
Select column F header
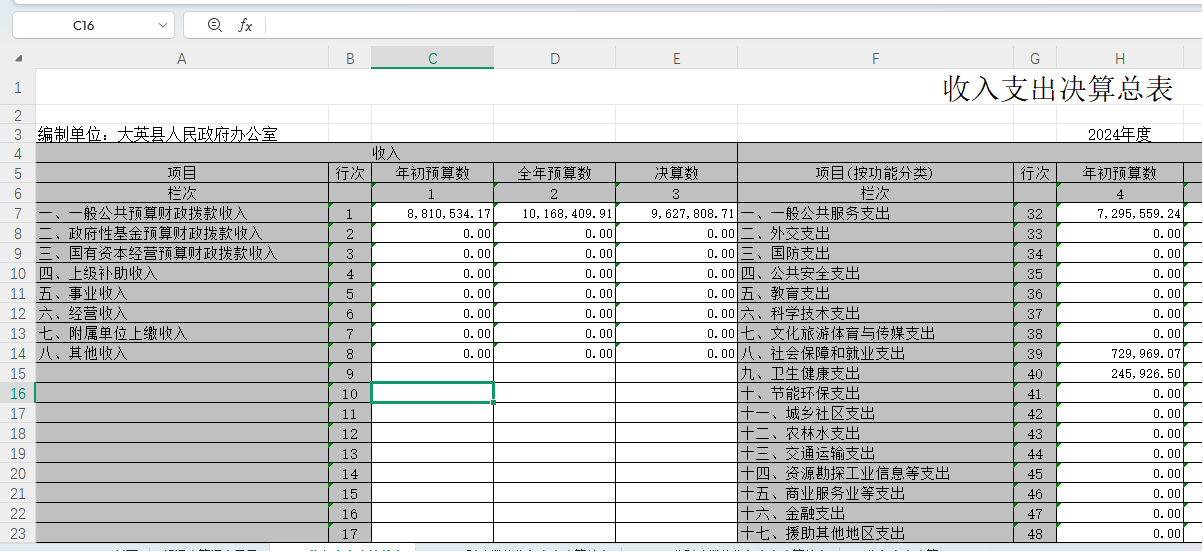click(875, 59)
